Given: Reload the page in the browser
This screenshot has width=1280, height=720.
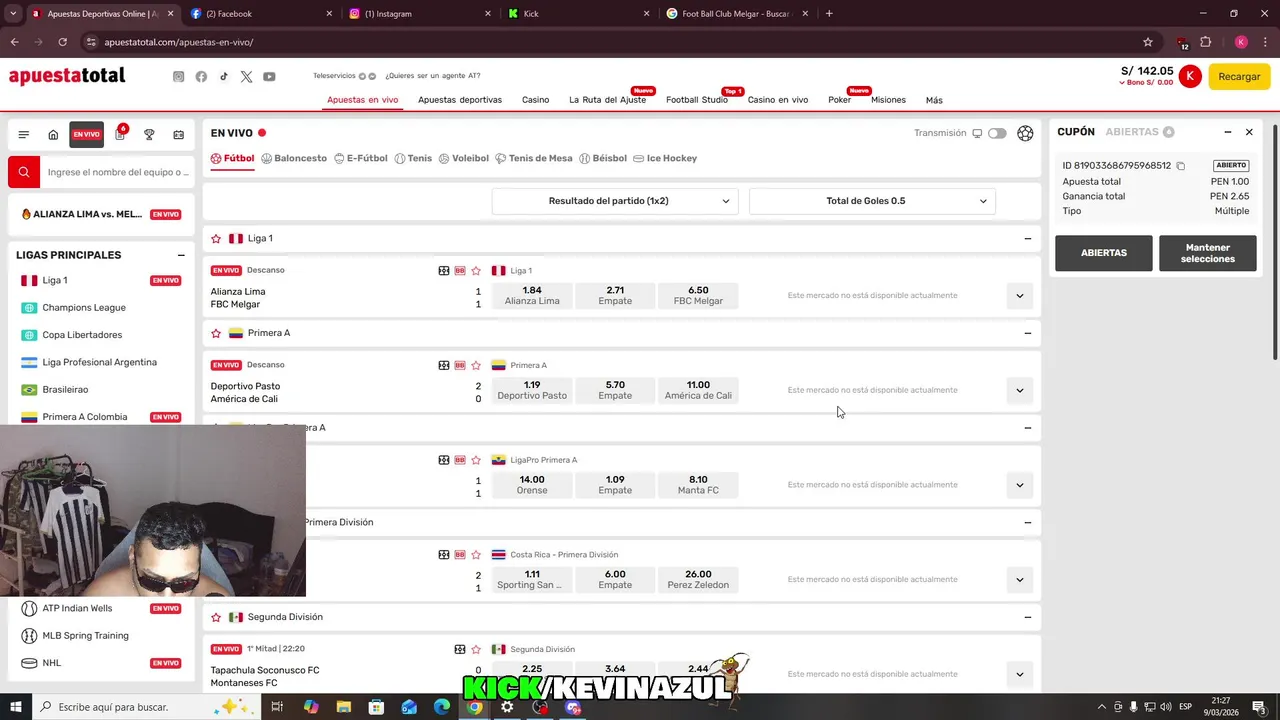Looking at the screenshot, I should pyautogui.click(x=62, y=42).
